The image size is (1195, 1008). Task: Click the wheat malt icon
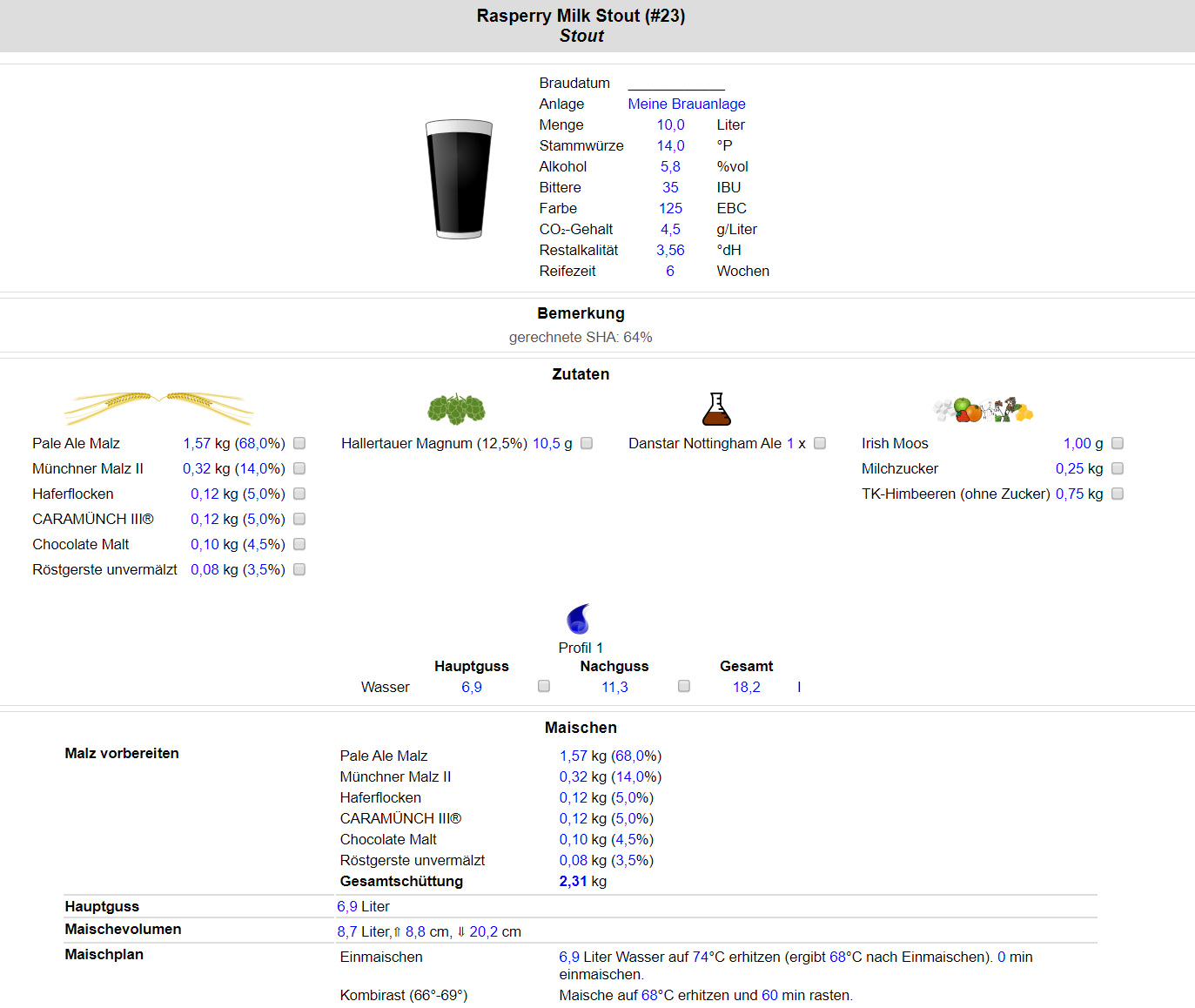158,407
